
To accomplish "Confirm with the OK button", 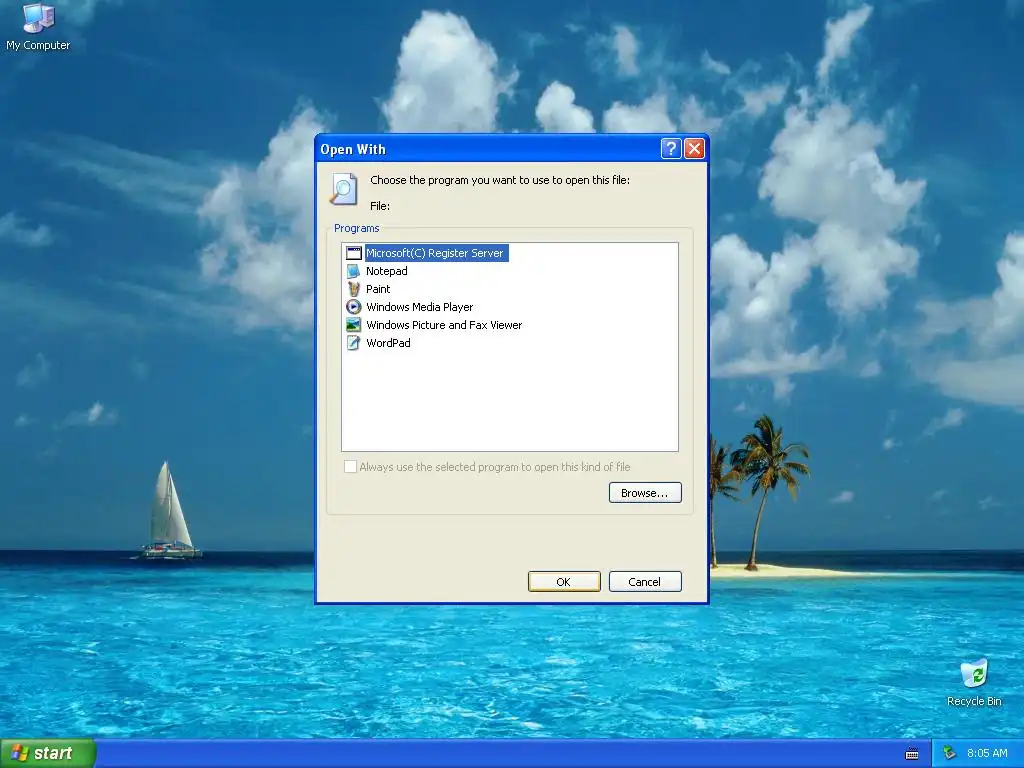I will (x=564, y=581).
